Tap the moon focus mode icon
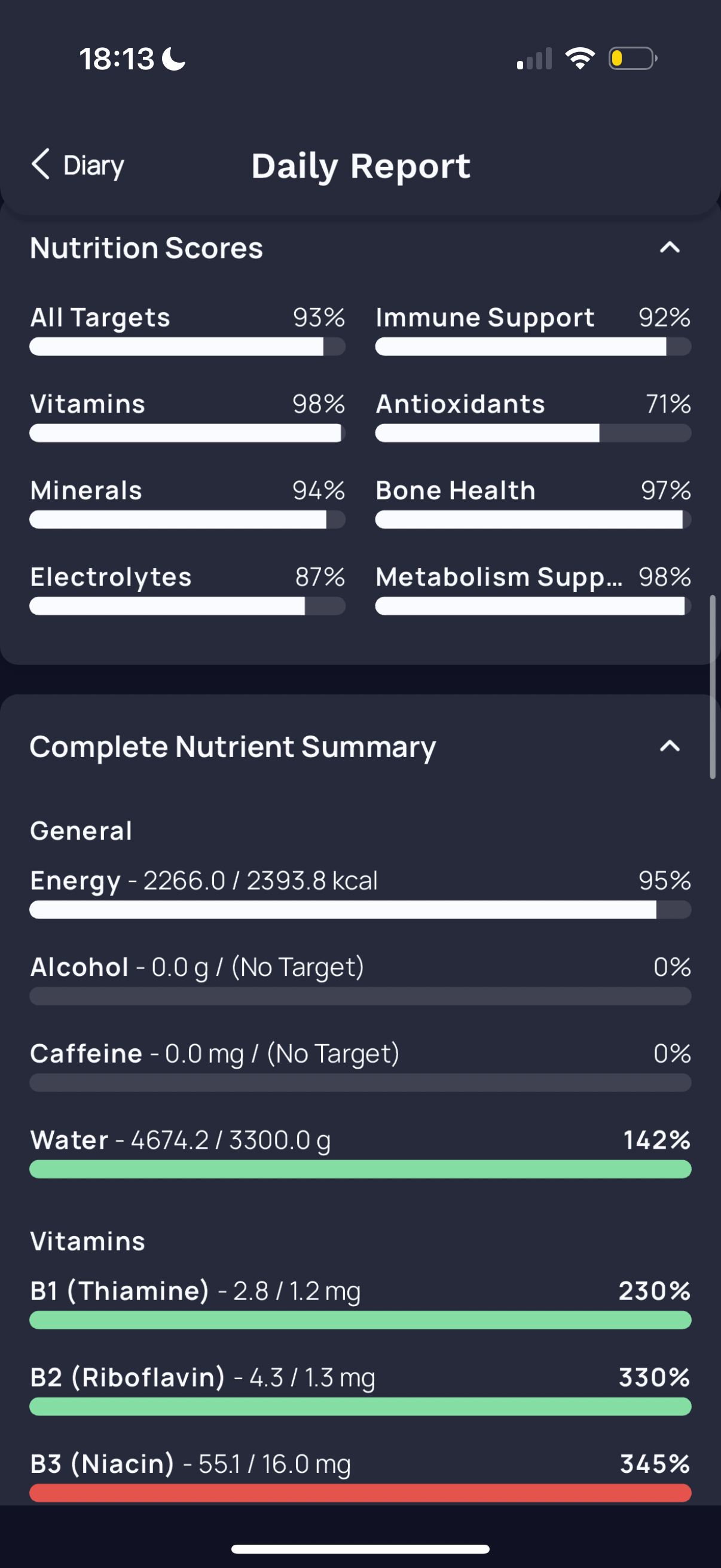This screenshot has height=1568, width=721. click(x=175, y=59)
